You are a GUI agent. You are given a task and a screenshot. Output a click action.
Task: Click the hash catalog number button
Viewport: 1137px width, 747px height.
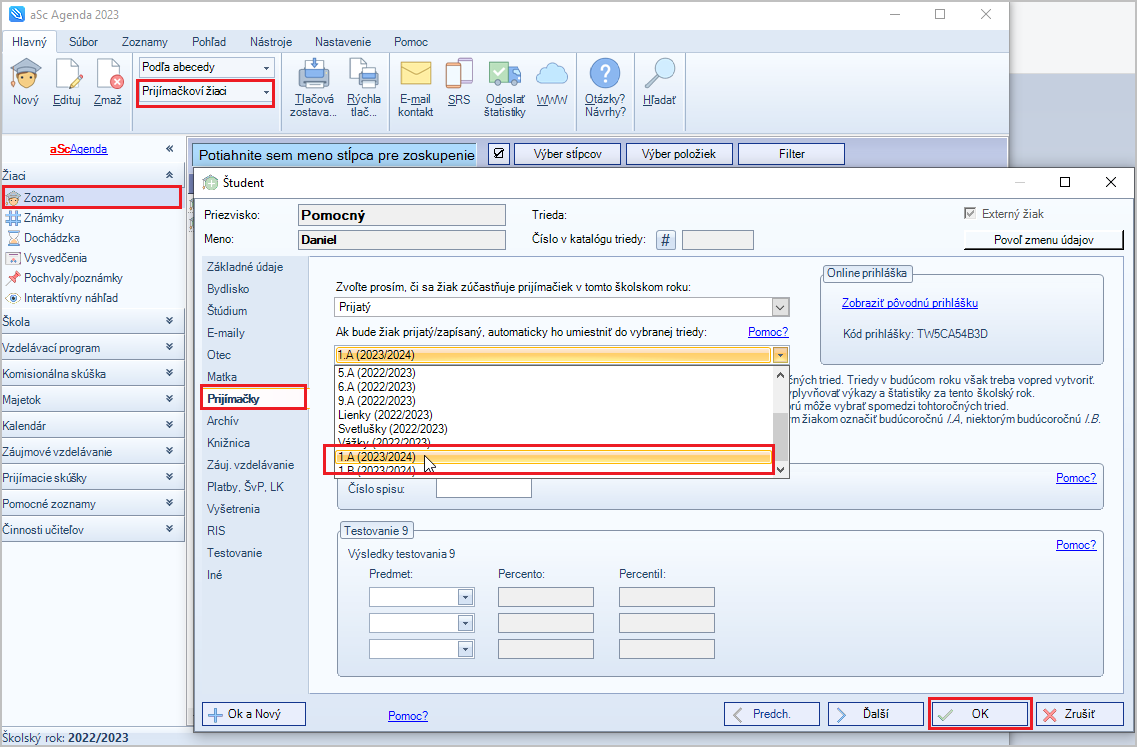coord(666,240)
